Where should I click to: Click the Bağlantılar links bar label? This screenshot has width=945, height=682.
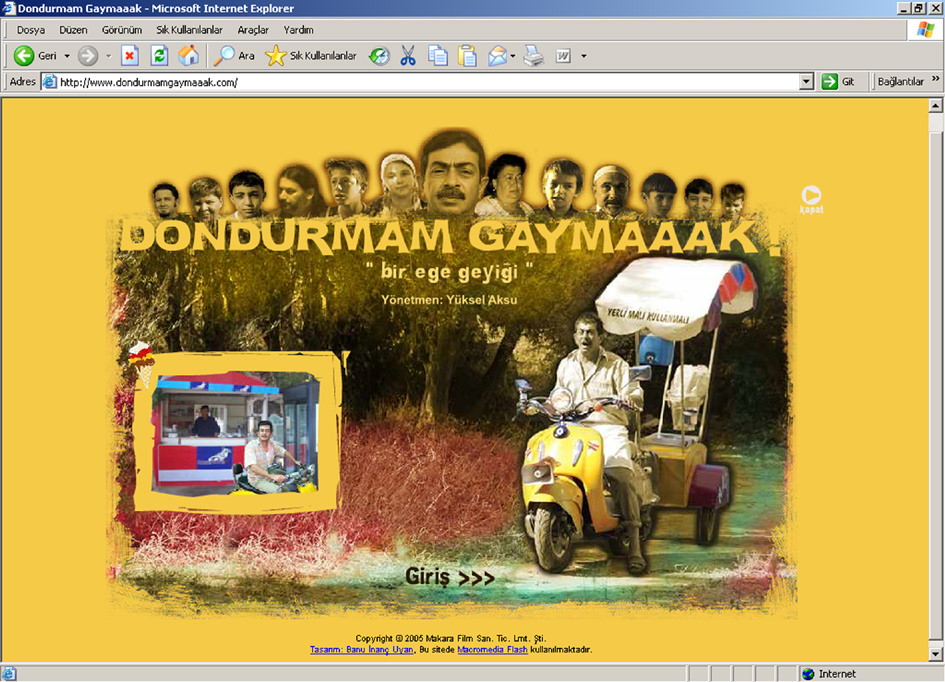pyautogui.click(x=900, y=82)
